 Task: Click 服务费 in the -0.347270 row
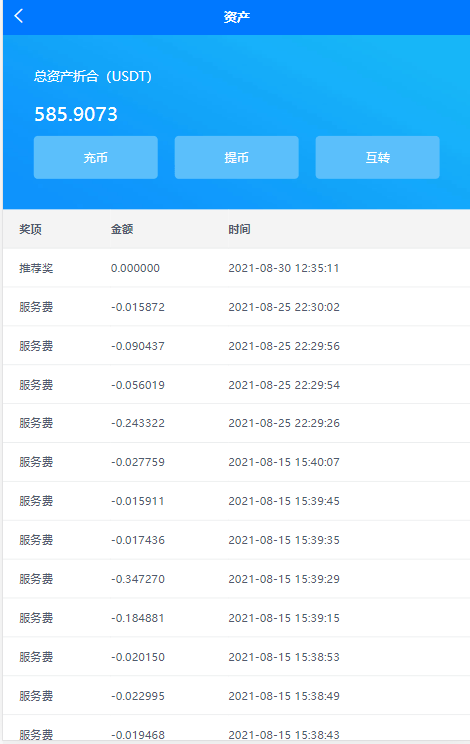pos(36,579)
